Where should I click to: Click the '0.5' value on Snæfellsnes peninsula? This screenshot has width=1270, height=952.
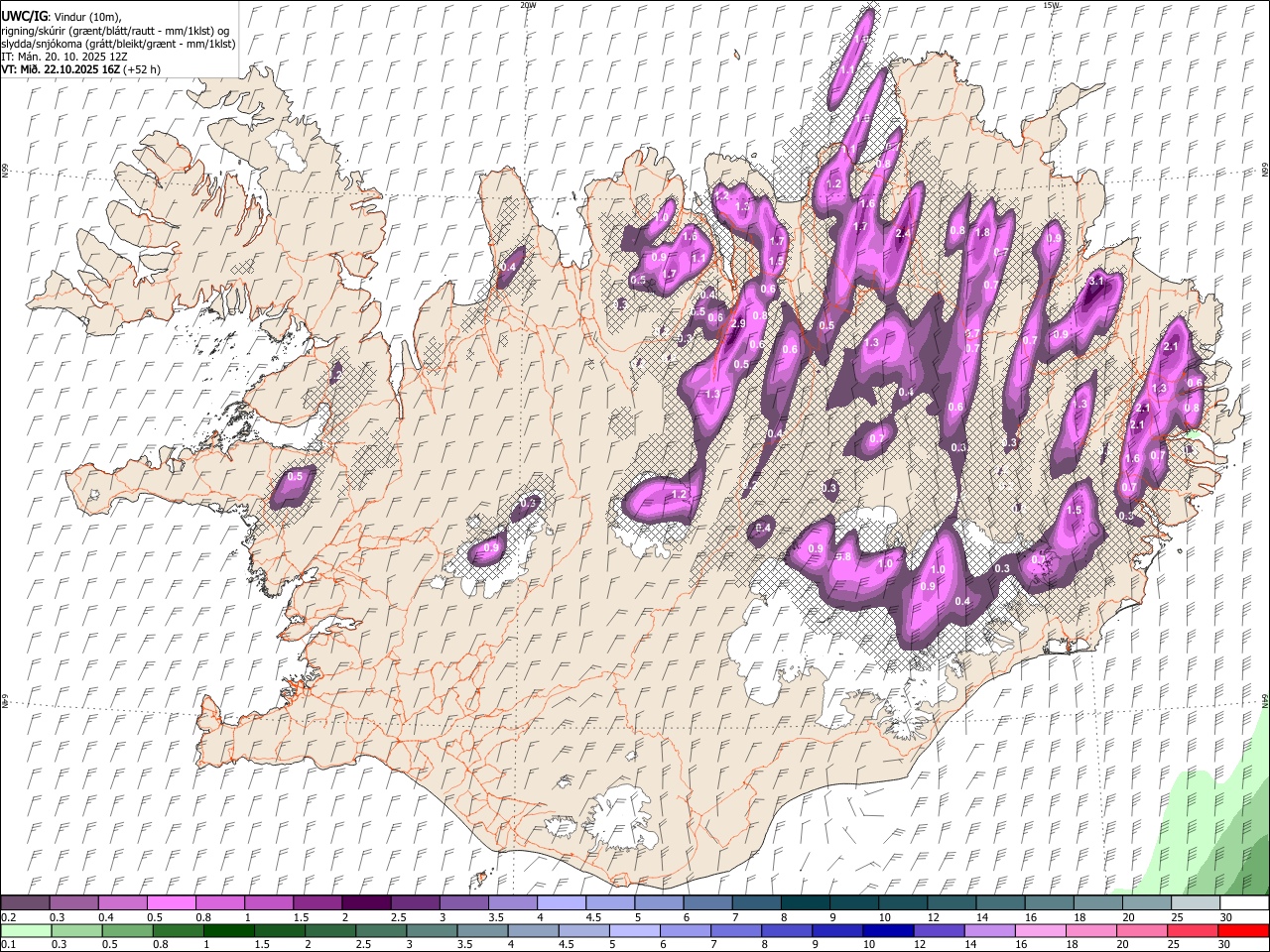tap(295, 477)
